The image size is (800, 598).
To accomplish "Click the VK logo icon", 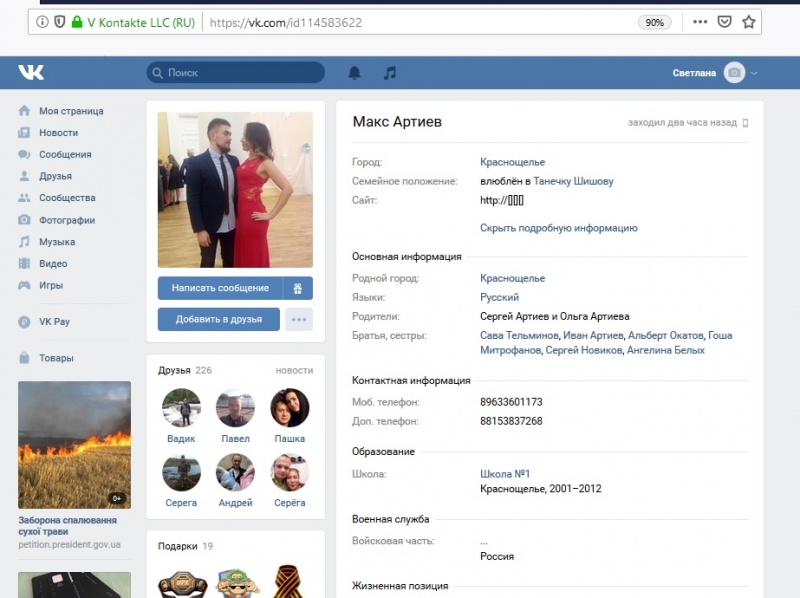I will (x=30, y=72).
